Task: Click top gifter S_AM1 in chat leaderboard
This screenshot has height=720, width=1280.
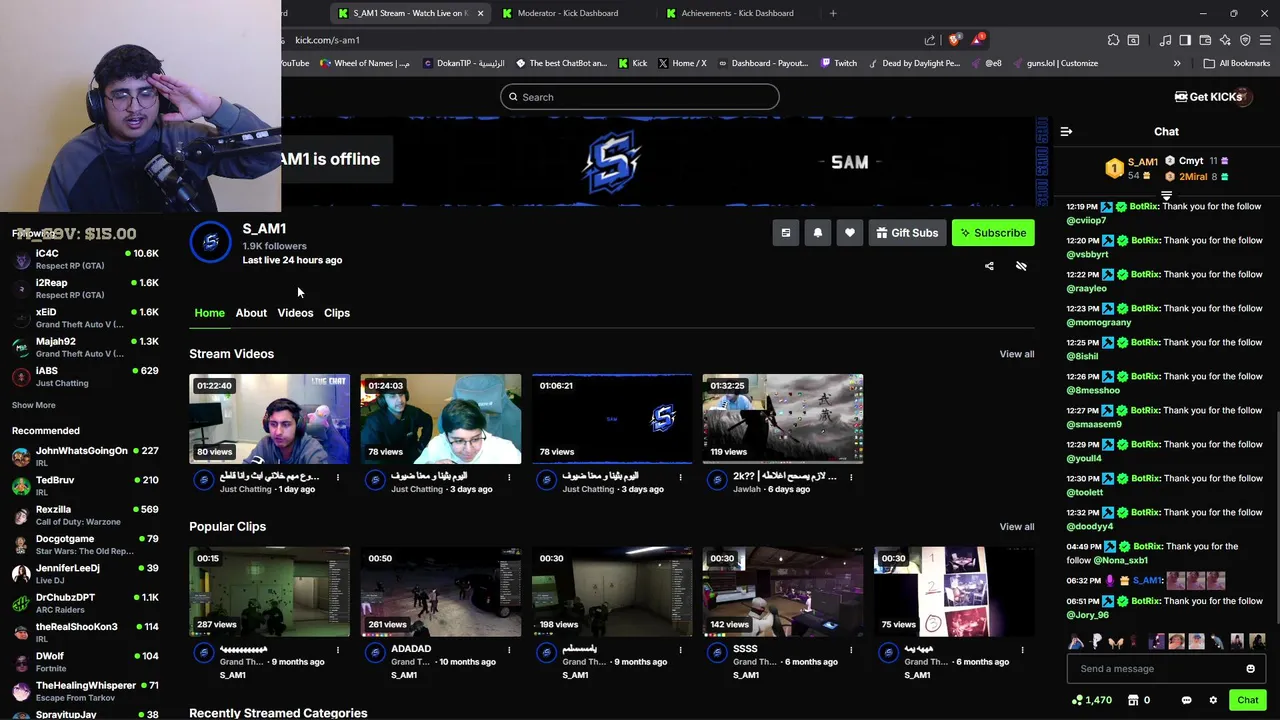Action: pyautogui.click(x=1131, y=168)
